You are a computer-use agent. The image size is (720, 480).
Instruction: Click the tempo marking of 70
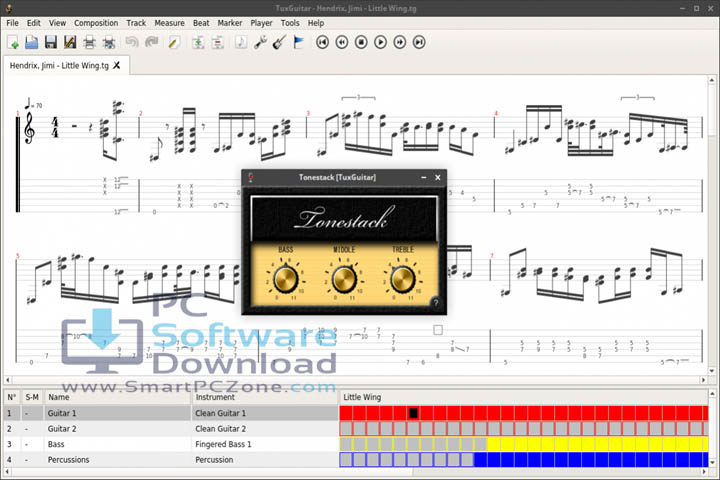(x=34, y=104)
